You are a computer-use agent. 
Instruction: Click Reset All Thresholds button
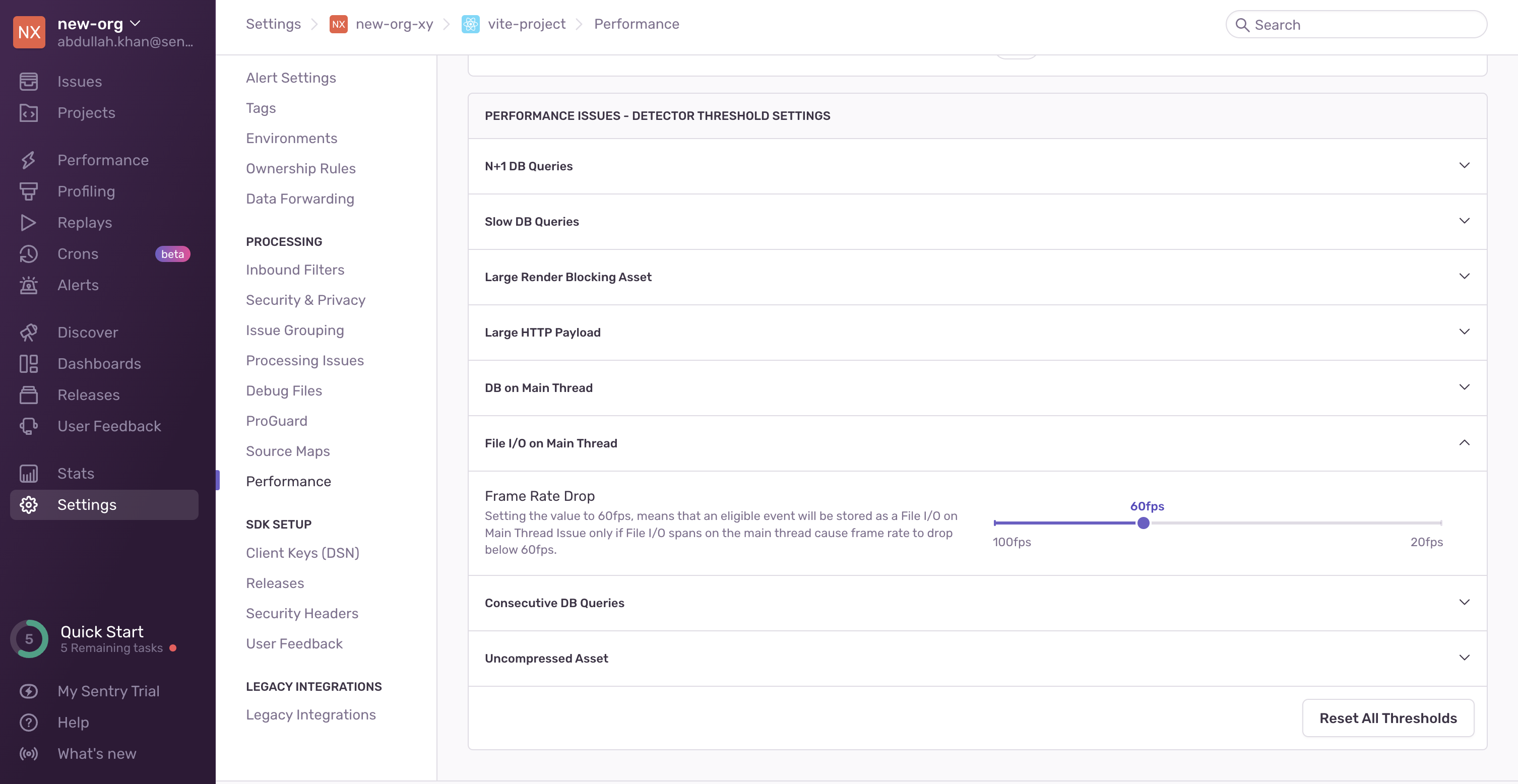point(1388,718)
